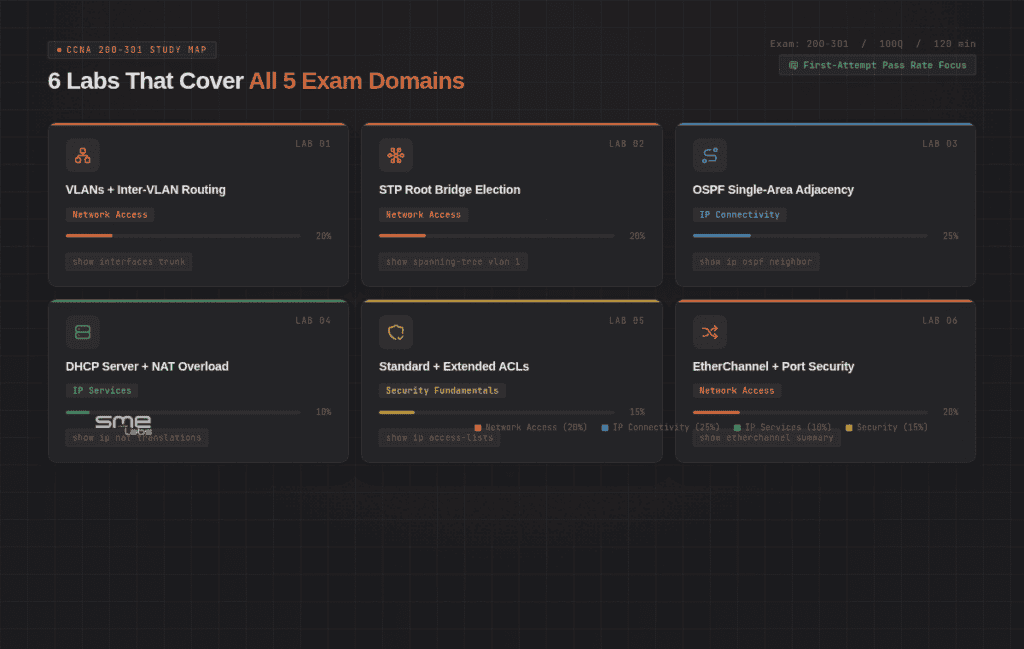Click the First-Attempt Pass Rate Focus badge
Viewport: 1024px width, 649px height.
coord(877,65)
